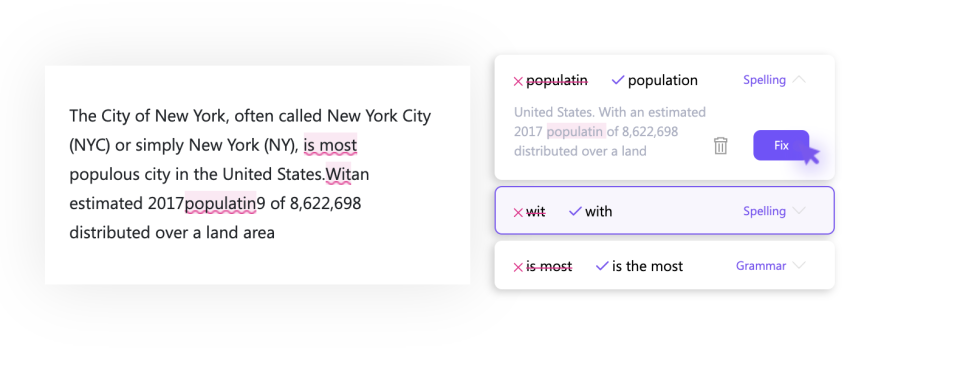Expand the is most grammar chevron
This screenshot has width=960, height=389.
pos(799,265)
